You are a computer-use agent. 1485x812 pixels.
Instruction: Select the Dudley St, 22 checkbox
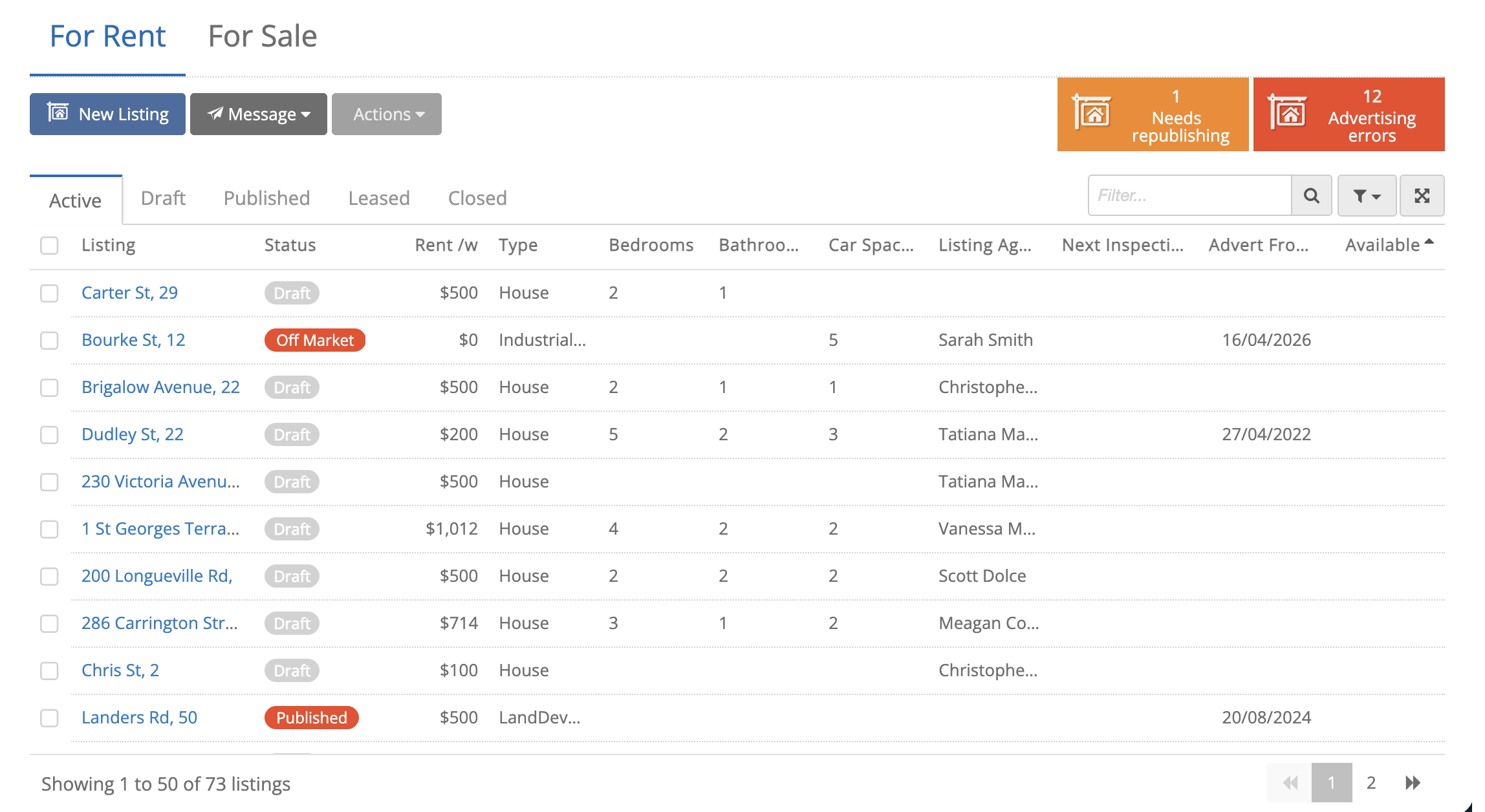click(x=49, y=434)
